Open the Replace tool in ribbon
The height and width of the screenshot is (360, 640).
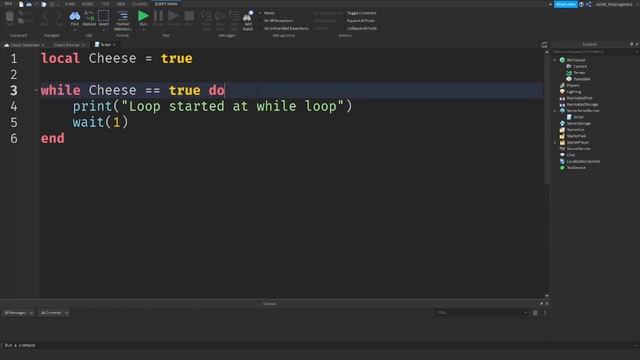point(89,18)
